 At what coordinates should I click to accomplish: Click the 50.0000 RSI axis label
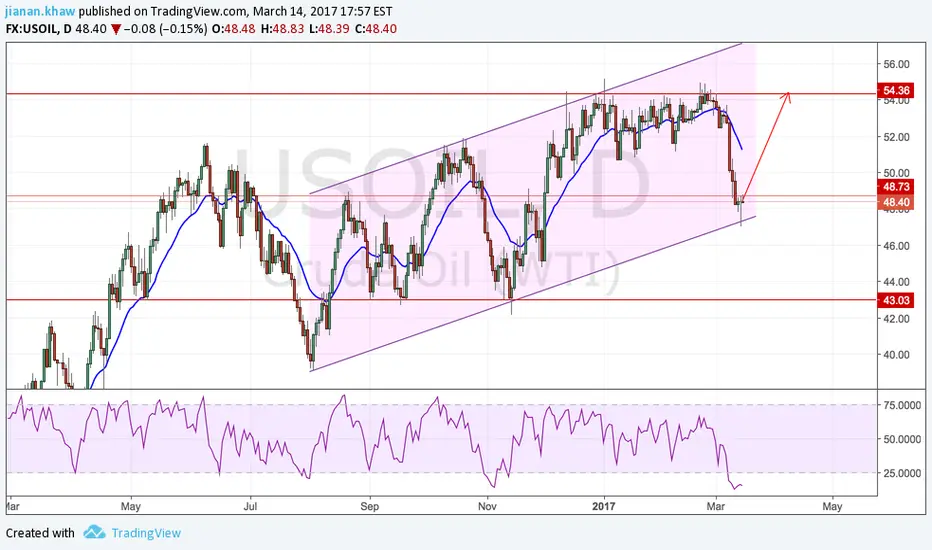902,439
